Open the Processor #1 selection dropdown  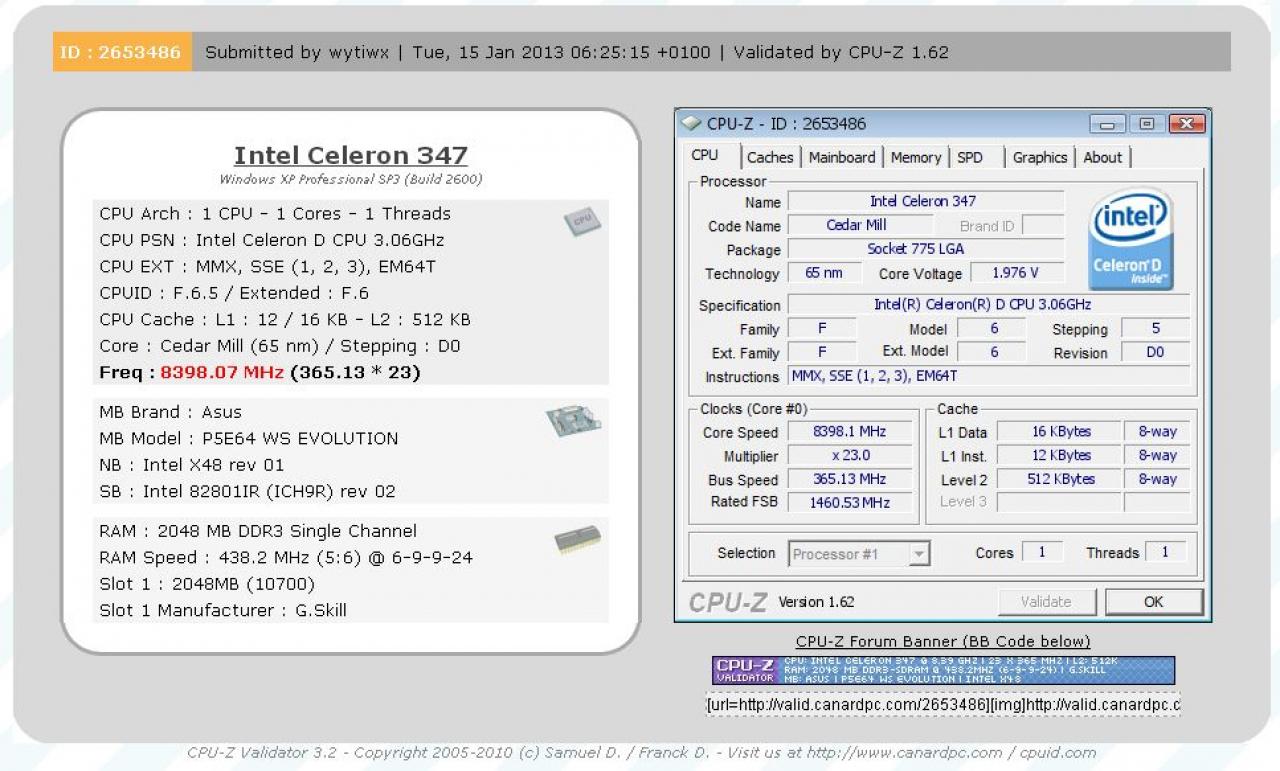860,553
